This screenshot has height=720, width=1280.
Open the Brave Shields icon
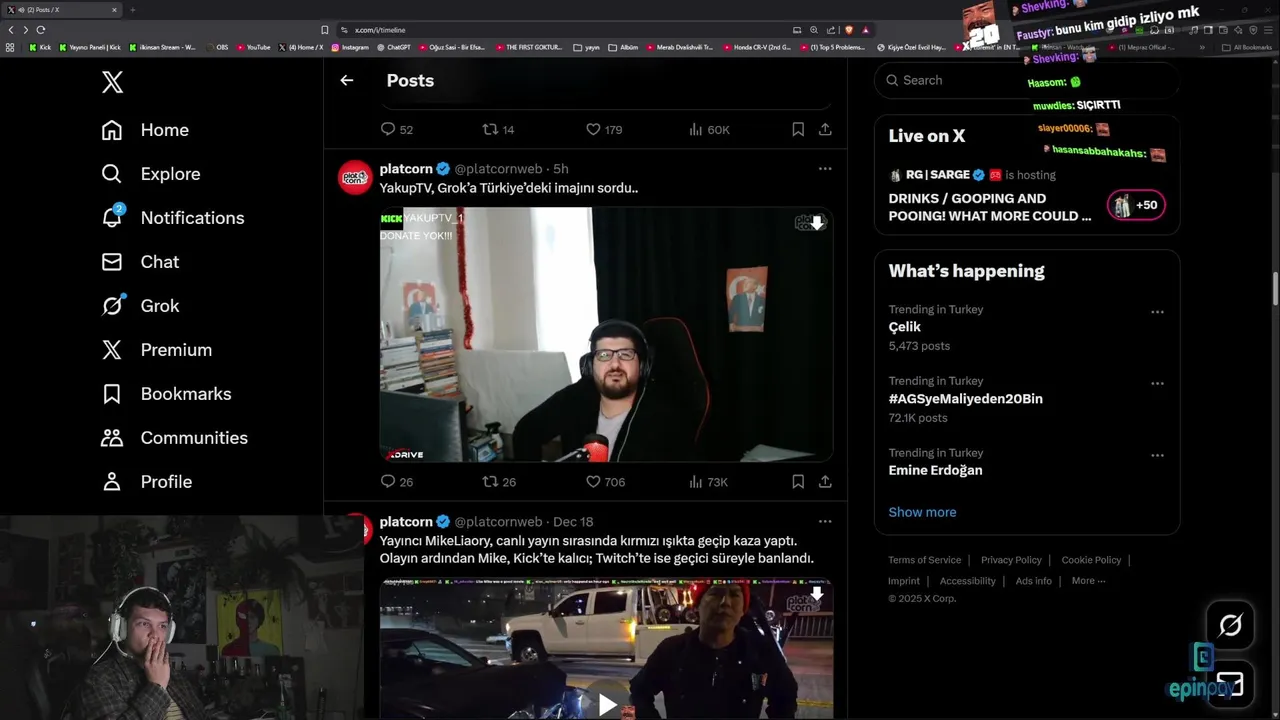pos(848,30)
